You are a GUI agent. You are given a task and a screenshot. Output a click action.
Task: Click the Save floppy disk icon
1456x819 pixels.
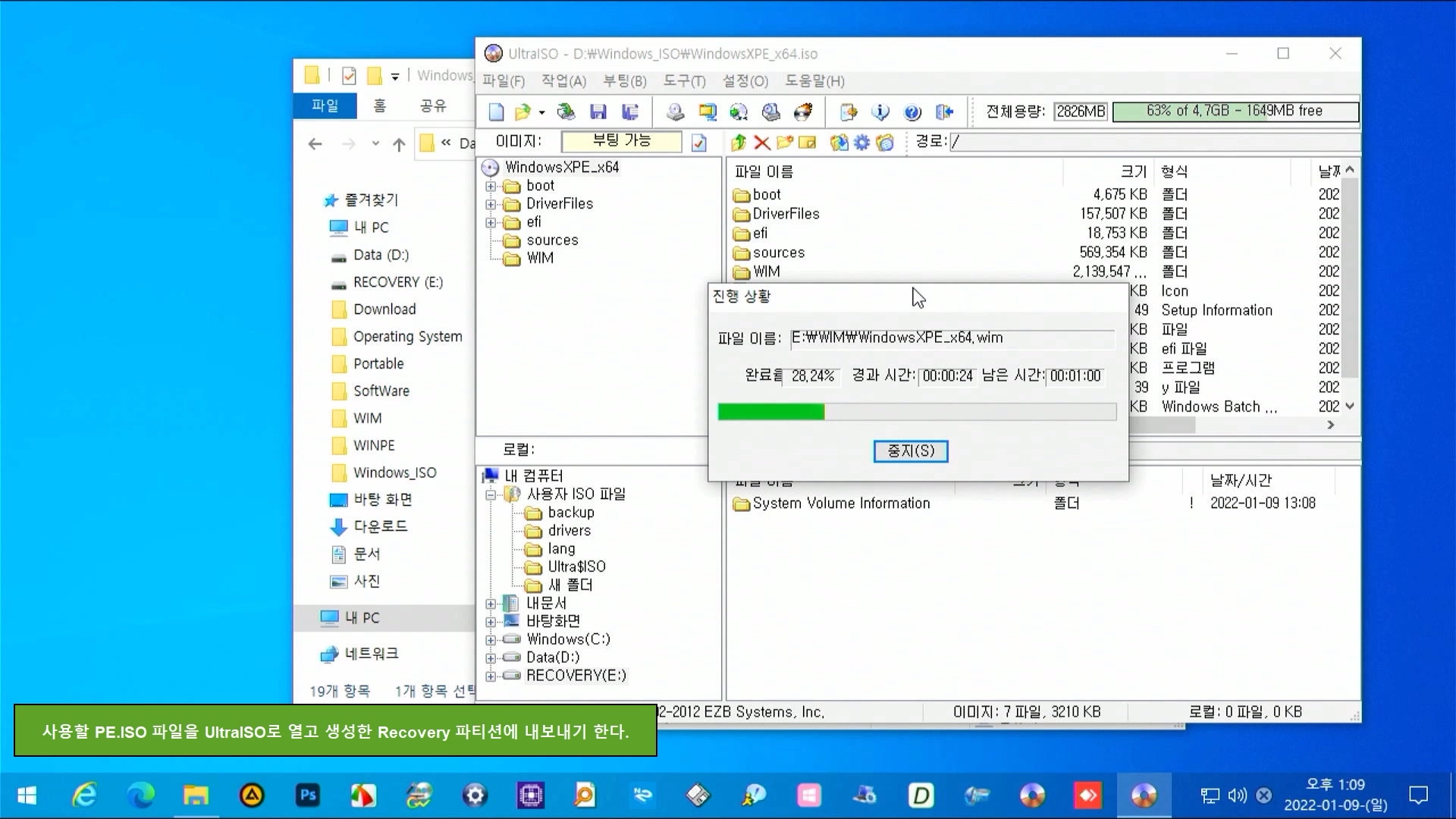pyautogui.click(x=598, y=112)
